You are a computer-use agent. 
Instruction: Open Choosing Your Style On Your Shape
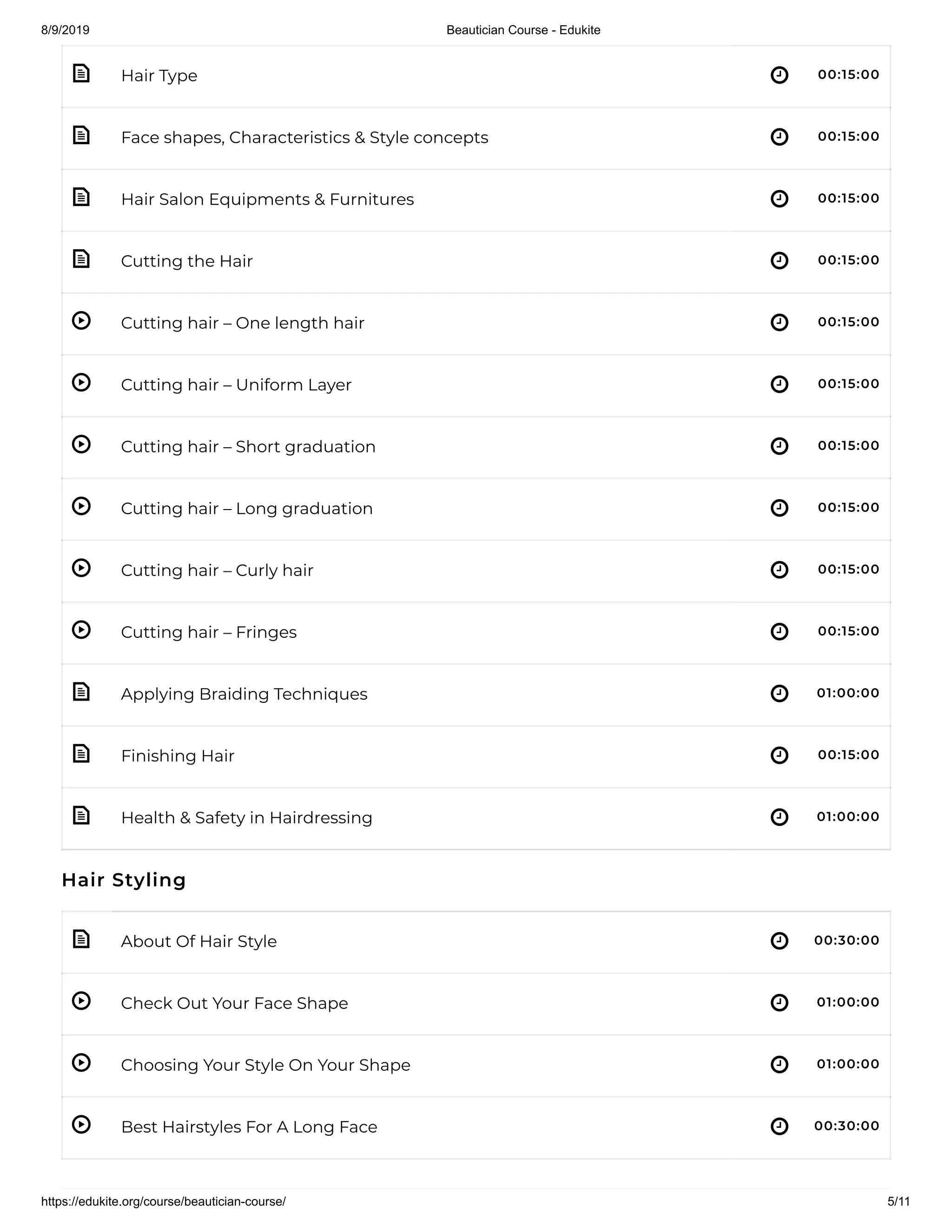click(x=265, y=1065)
